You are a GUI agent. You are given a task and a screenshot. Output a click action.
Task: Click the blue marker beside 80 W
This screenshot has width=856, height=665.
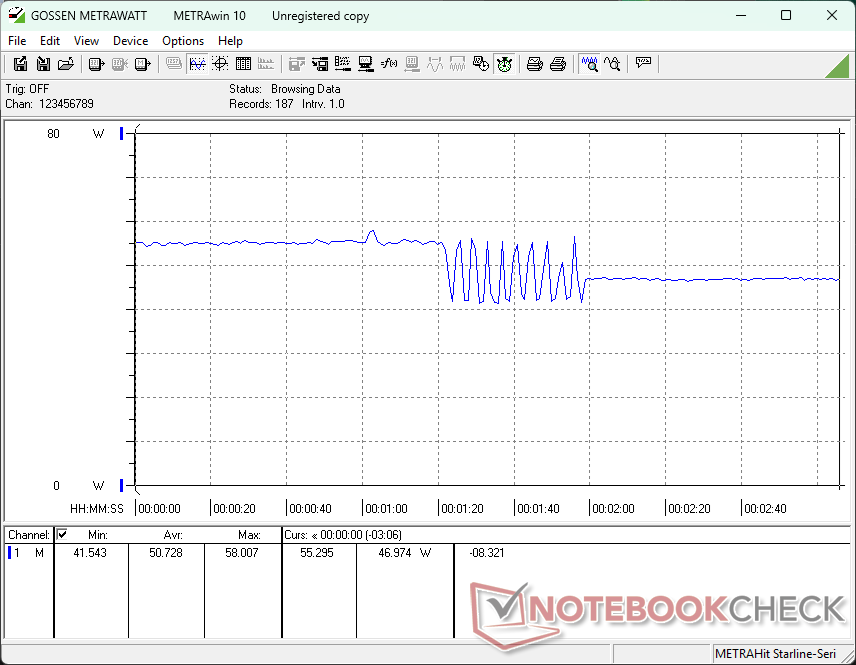pyautogui.click(x=121, y=134)
